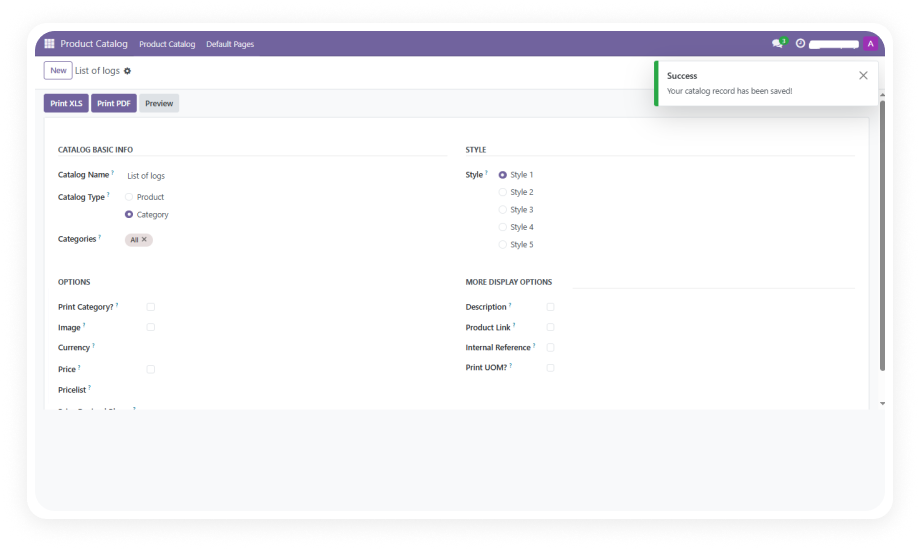Enable Product Link checkbox
The image size is (920, 550).
[550, 327]
